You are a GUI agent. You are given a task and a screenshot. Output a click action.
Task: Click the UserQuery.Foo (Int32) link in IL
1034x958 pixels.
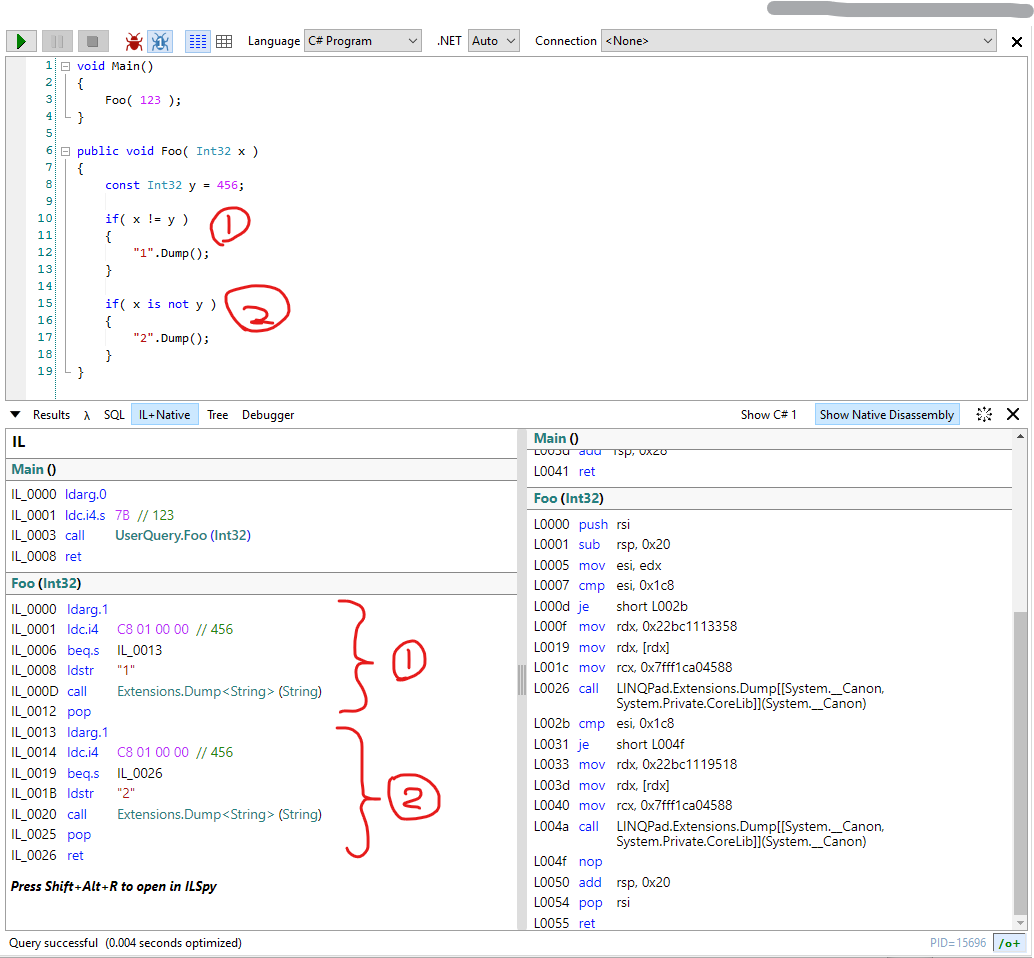point(183,535)
